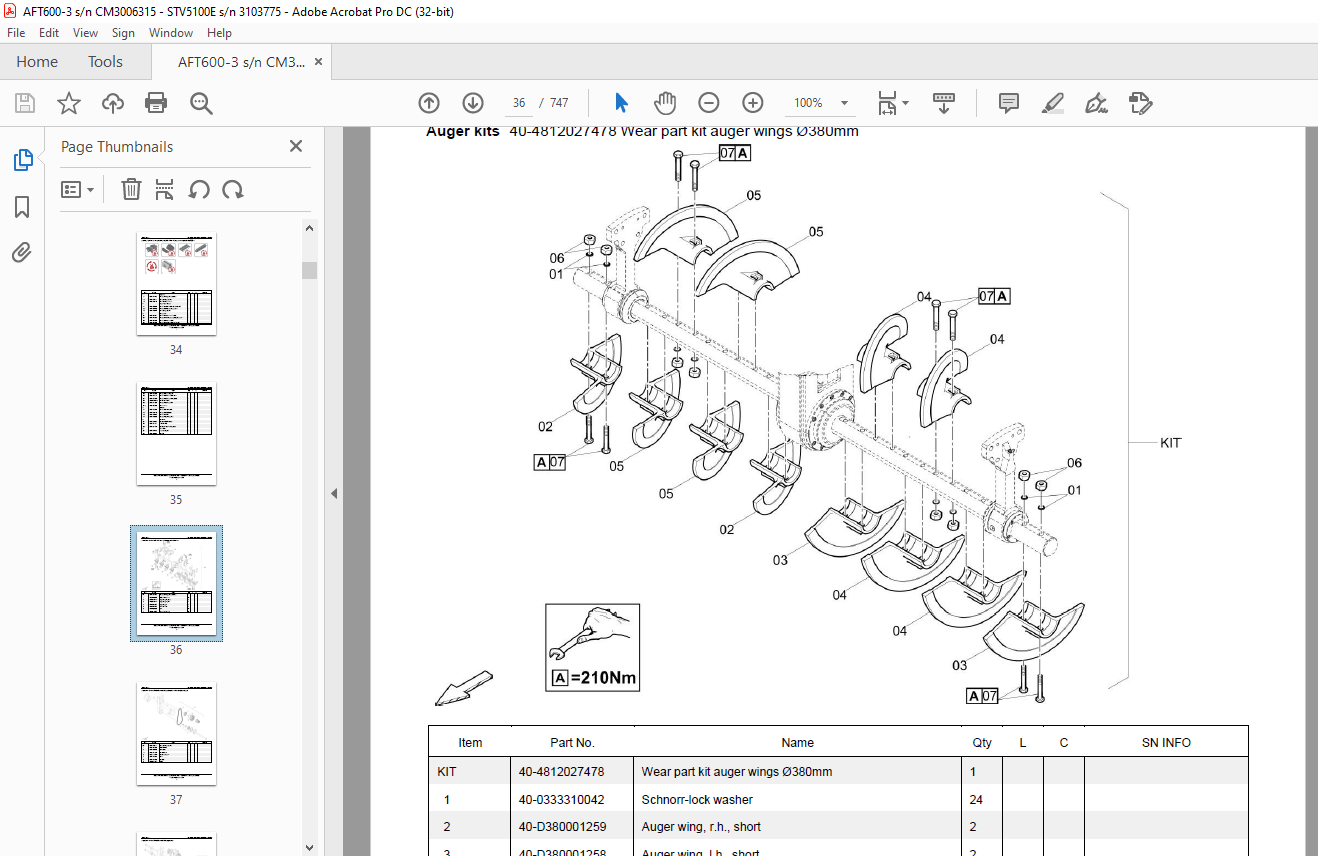This screenshot has height=856, width=1318.
Task: Open Page Thumbnails panel sidebar icon
Action: 22,159
